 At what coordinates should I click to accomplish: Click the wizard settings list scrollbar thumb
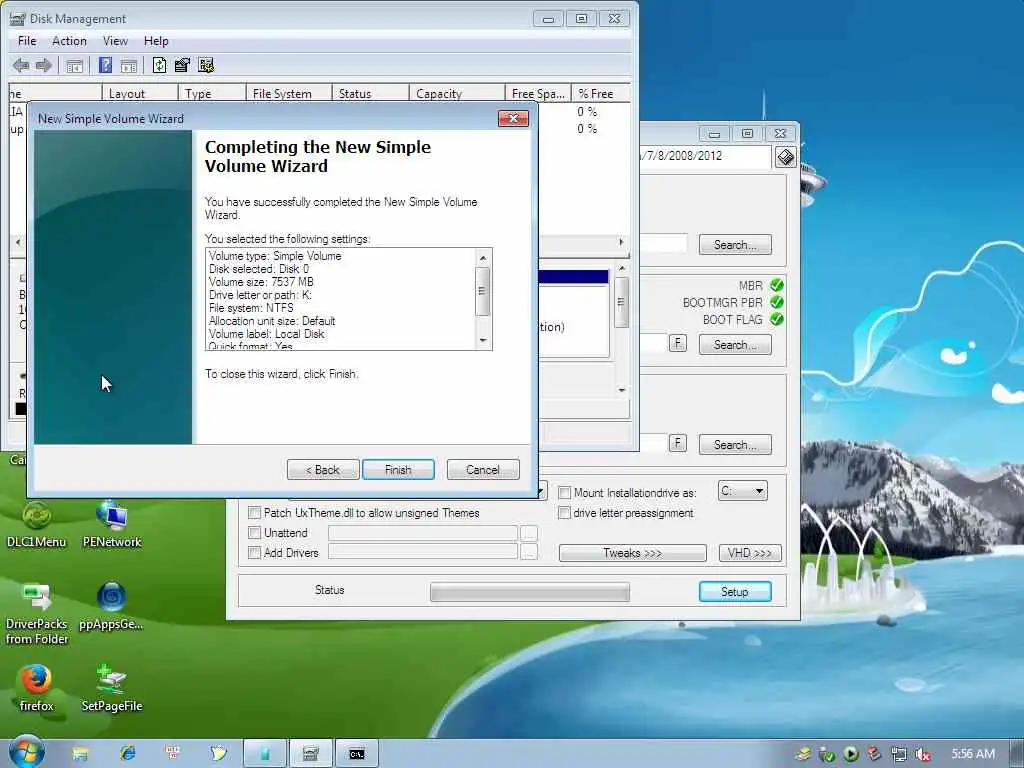coord(483,291)
